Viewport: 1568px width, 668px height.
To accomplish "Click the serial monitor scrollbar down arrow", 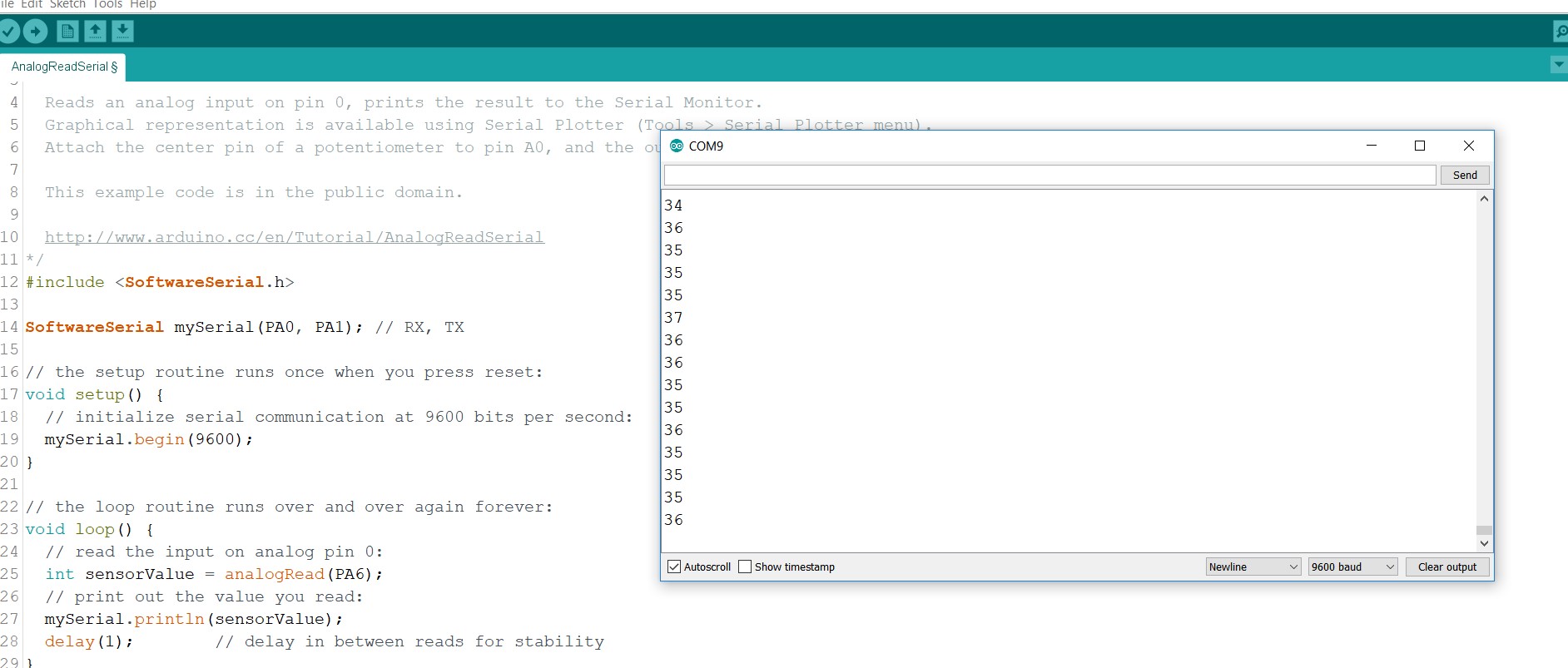I will coord(1484,543).
